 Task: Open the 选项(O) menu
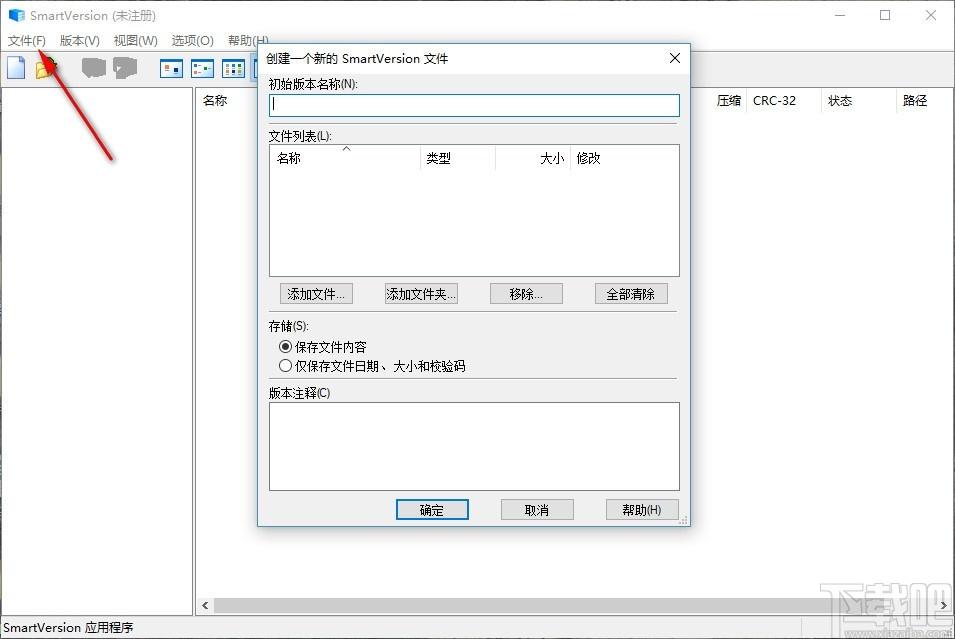pyautogui.click(x=192, y=40)
